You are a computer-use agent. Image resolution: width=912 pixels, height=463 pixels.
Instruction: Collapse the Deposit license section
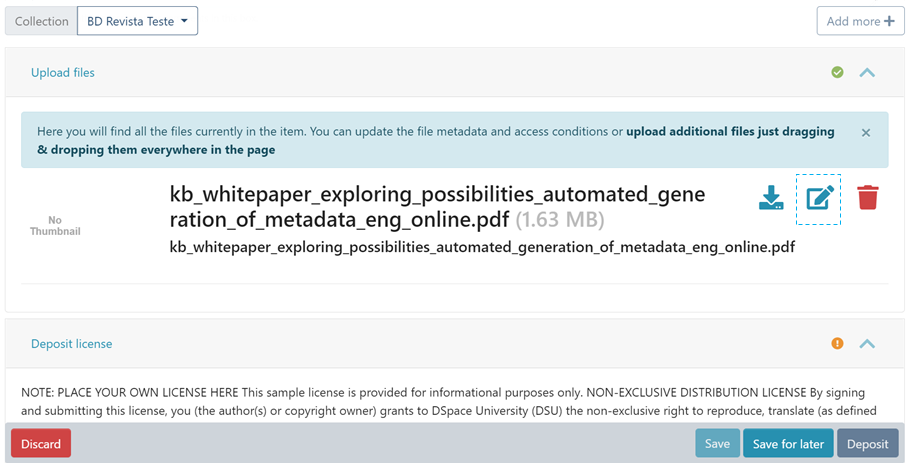coord(867,344)
